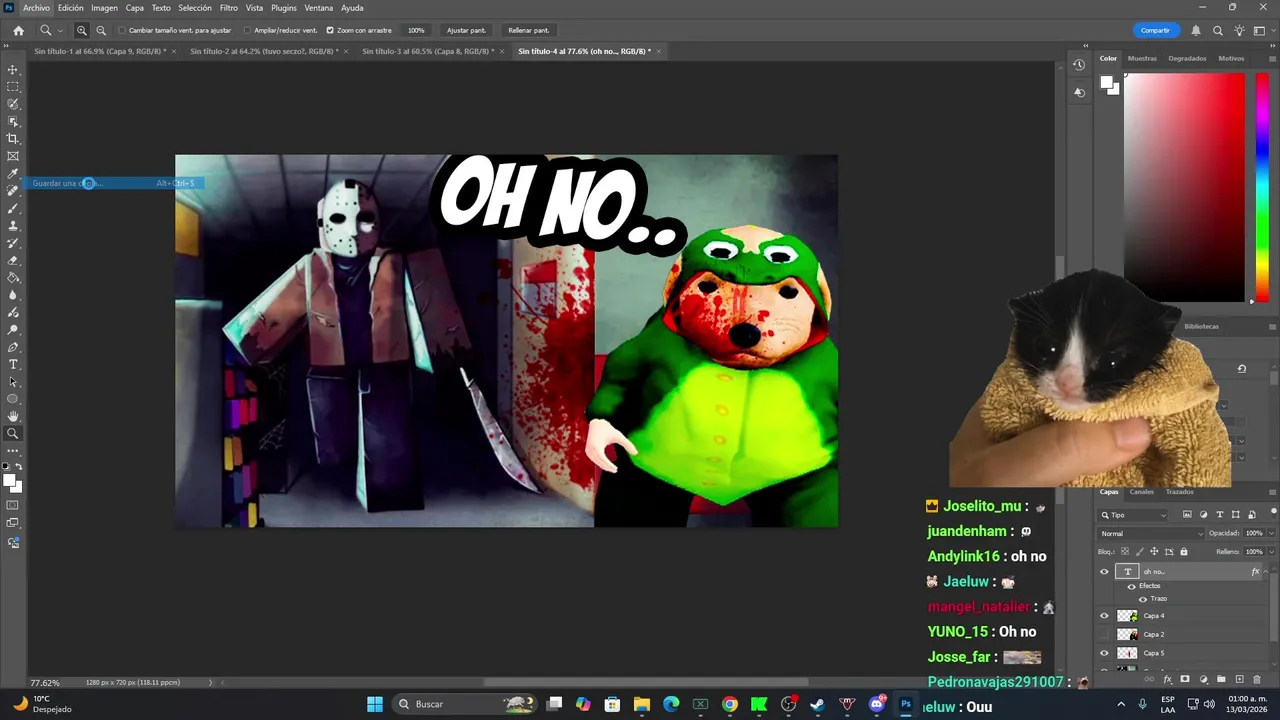The height and width of the screenshot is (720, 1280).
Task: Open the History panel icon
Action: pyautogui.click(x=1079, y=65)
